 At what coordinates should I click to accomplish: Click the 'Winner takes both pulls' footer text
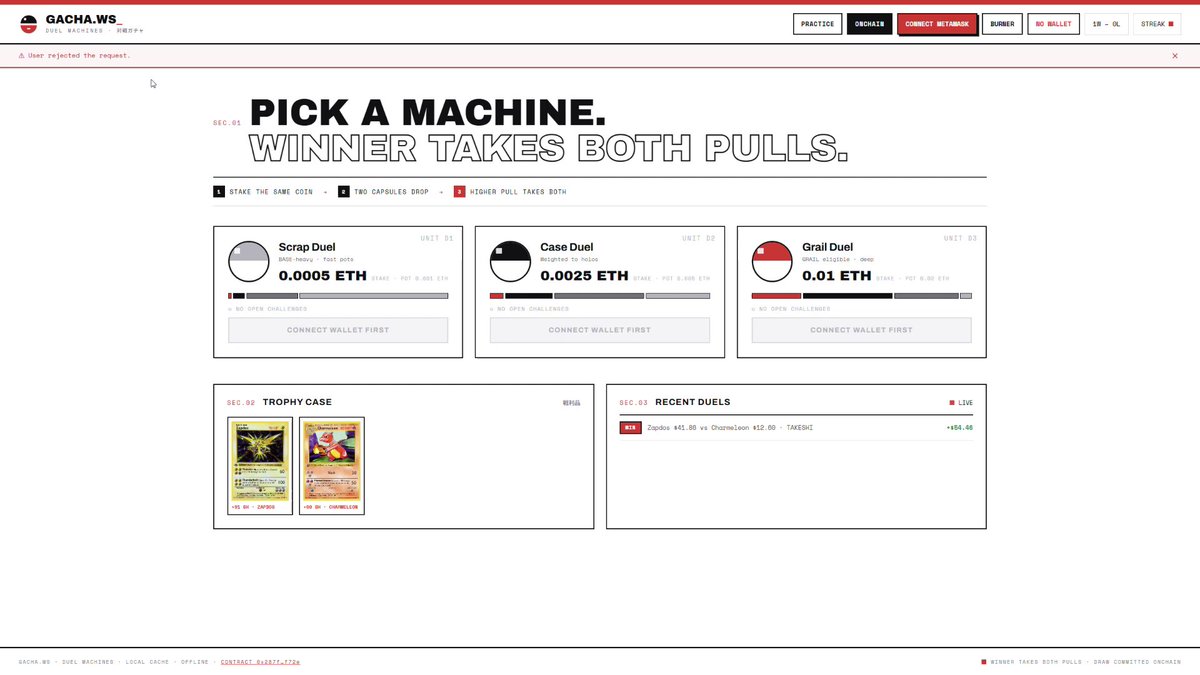click(x=1036, y=662)
